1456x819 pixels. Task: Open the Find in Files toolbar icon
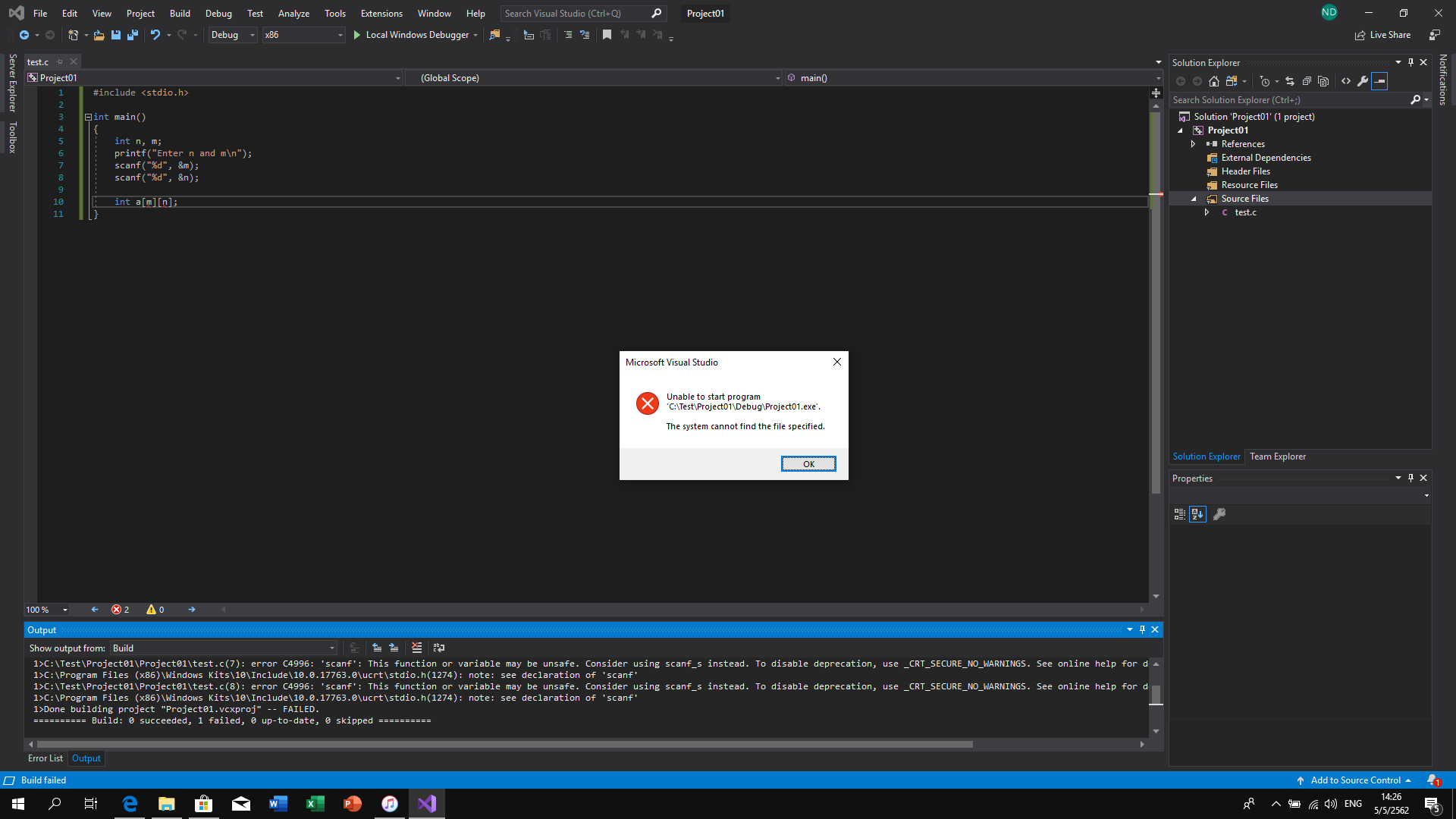click(x=495, y=35)
